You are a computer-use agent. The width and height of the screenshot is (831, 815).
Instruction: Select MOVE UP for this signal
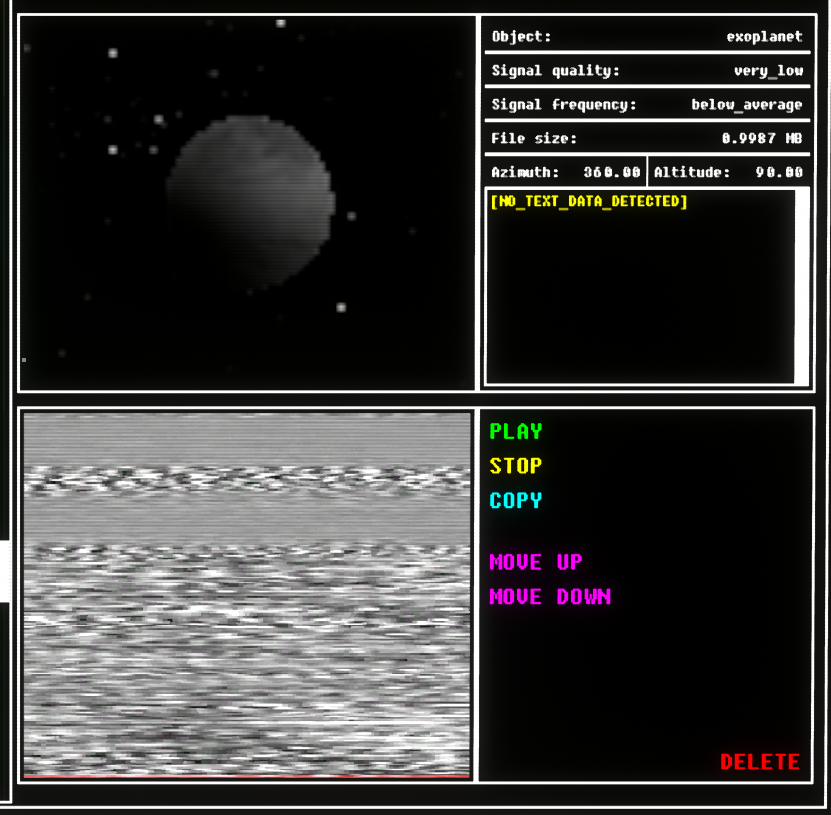pyautogui.click(x=535, y=562)
